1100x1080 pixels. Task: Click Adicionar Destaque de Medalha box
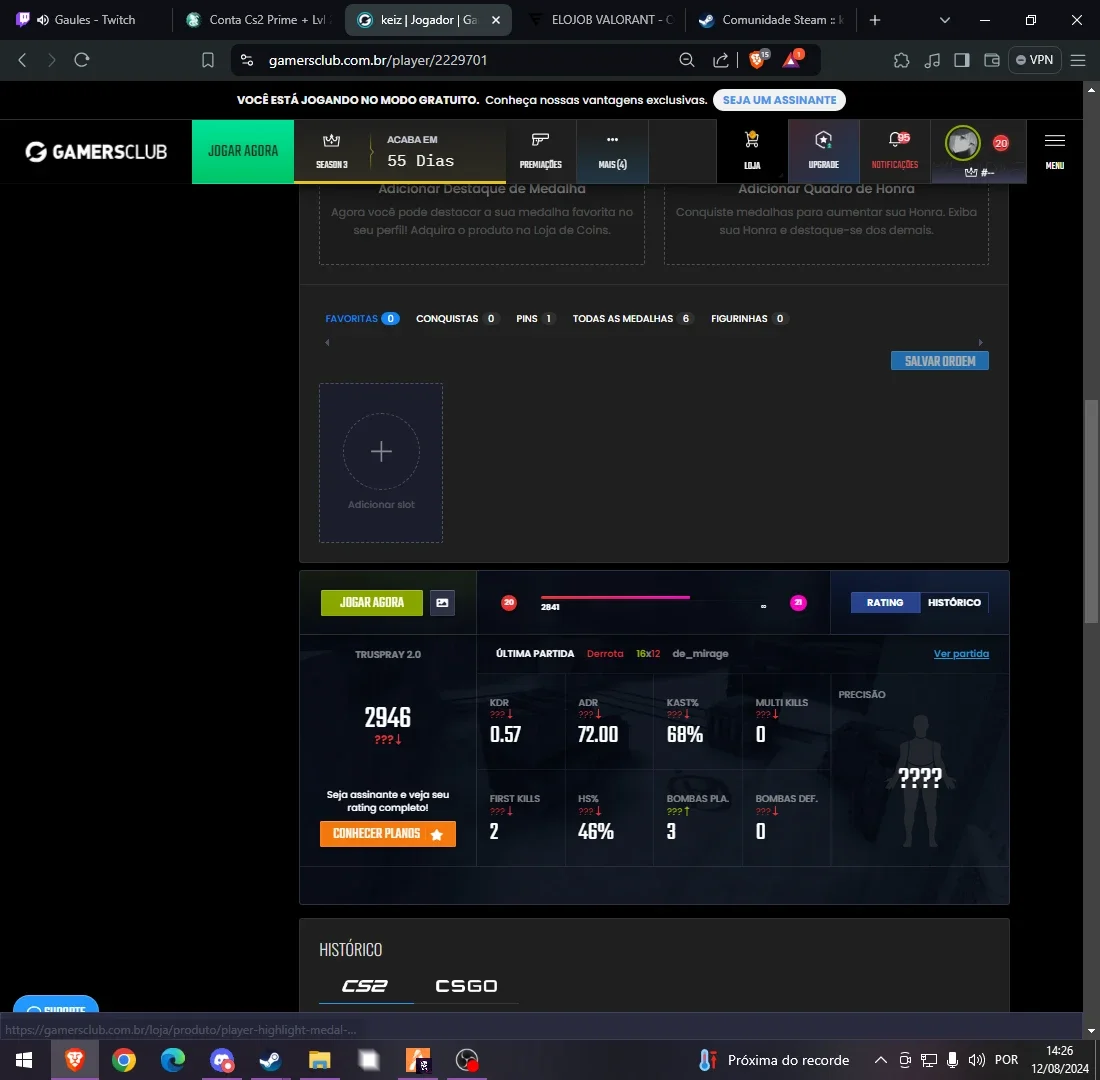[x=482, y=221]
